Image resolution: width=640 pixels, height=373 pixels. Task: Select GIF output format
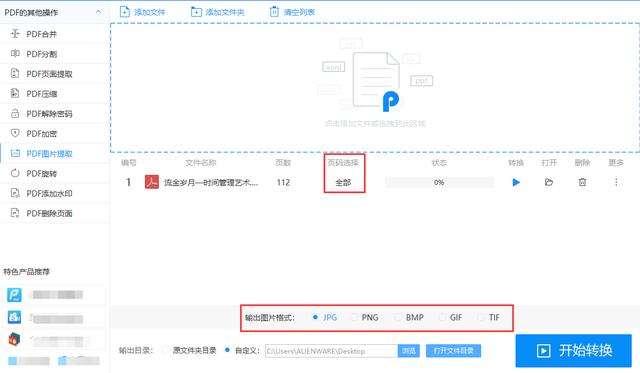pyautogui.click(x=450, y=317)
